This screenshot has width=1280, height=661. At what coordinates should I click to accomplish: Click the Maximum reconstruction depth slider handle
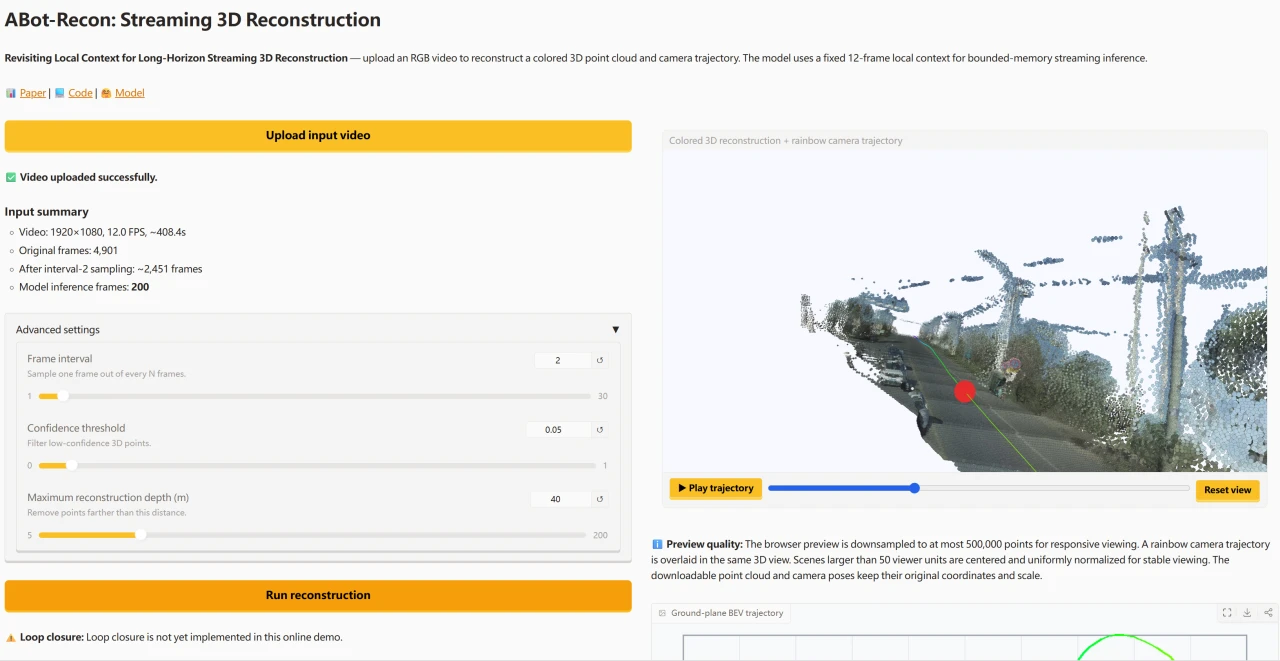click(140, 535)
